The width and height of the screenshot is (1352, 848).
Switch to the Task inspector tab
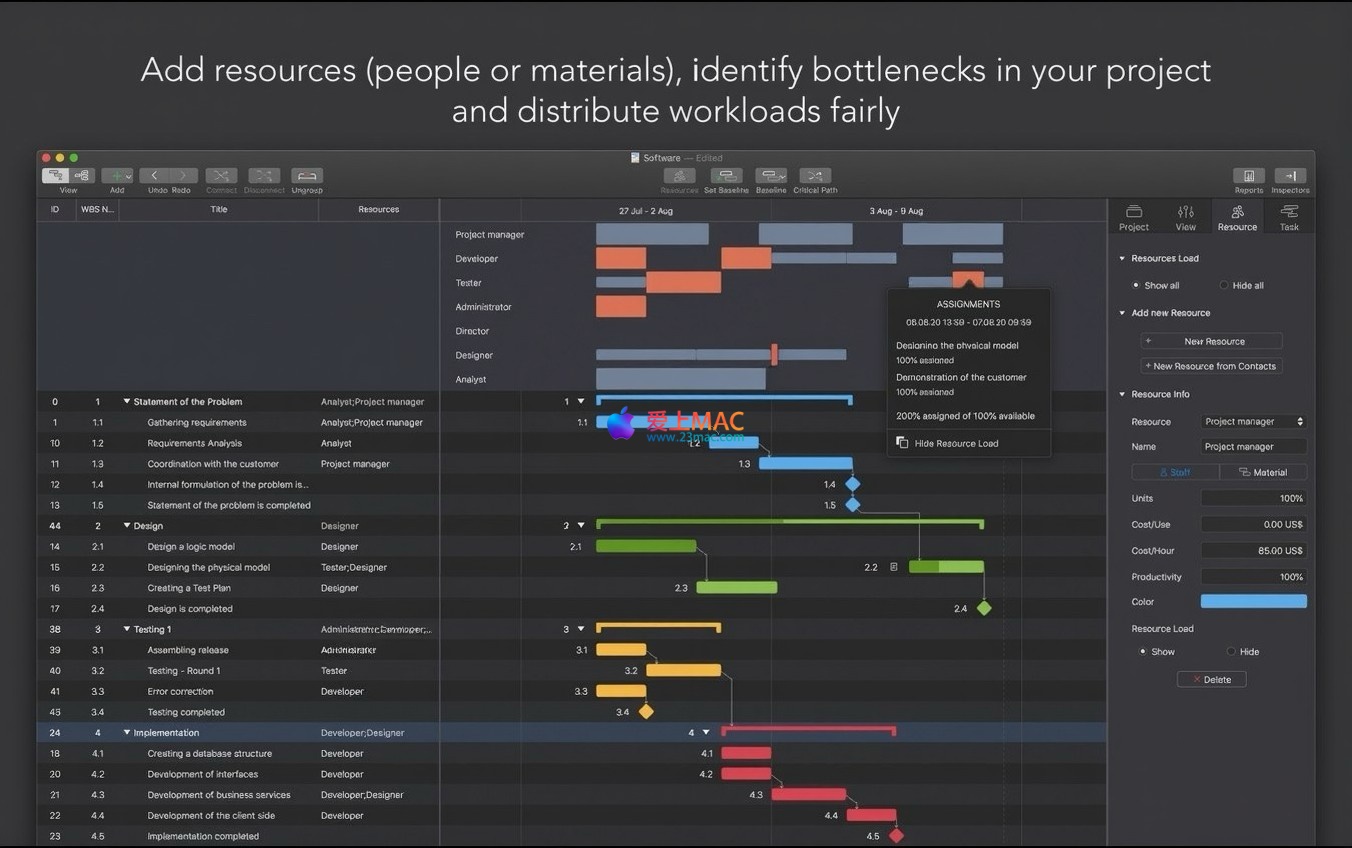point(1289,217)
